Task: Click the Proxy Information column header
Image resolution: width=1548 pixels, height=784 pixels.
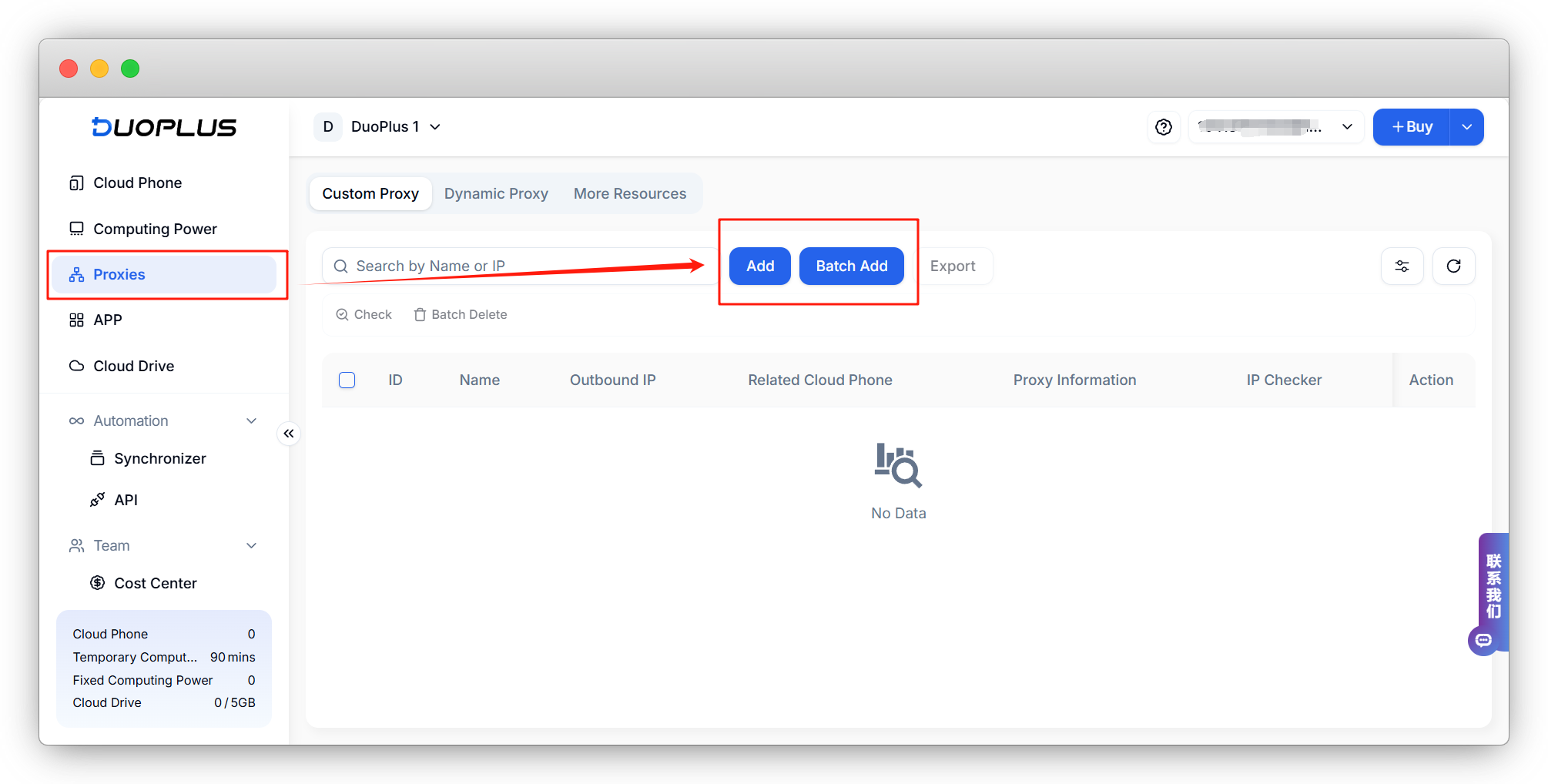Action: tap(1075, 380)
